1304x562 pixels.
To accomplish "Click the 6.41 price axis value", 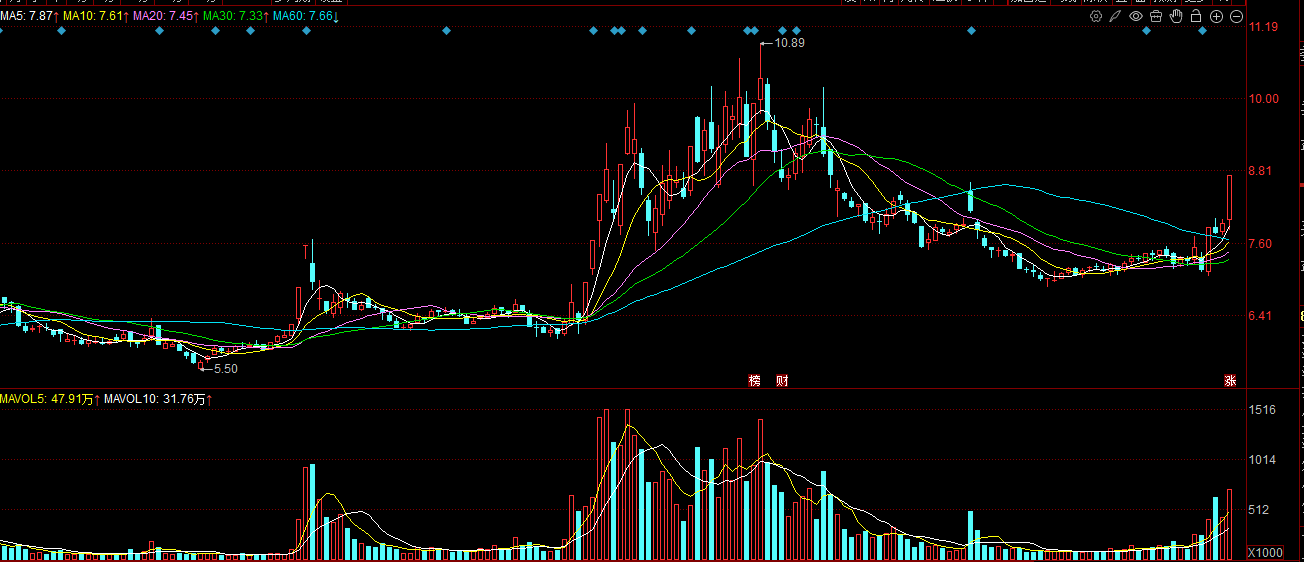I will click(1262, 316).
